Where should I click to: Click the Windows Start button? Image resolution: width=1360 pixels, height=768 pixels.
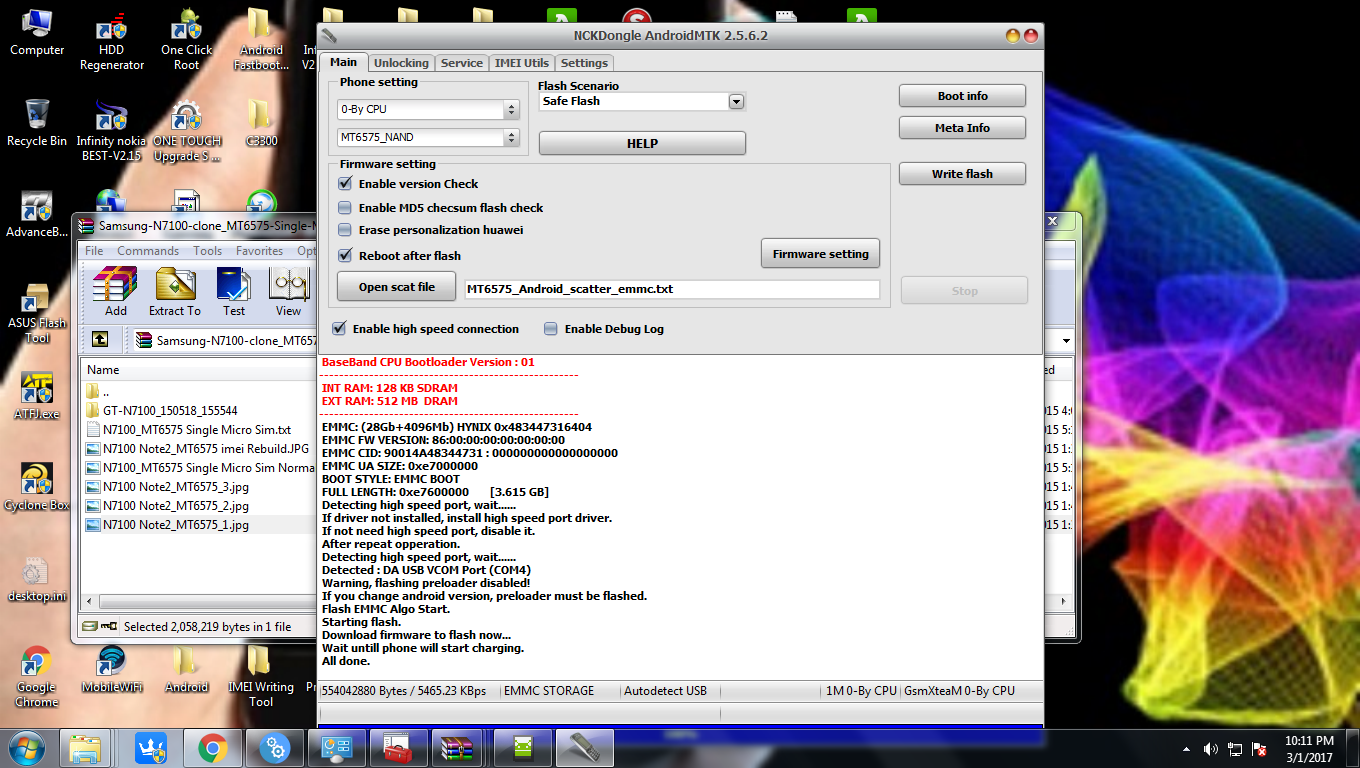click(27, 747)
